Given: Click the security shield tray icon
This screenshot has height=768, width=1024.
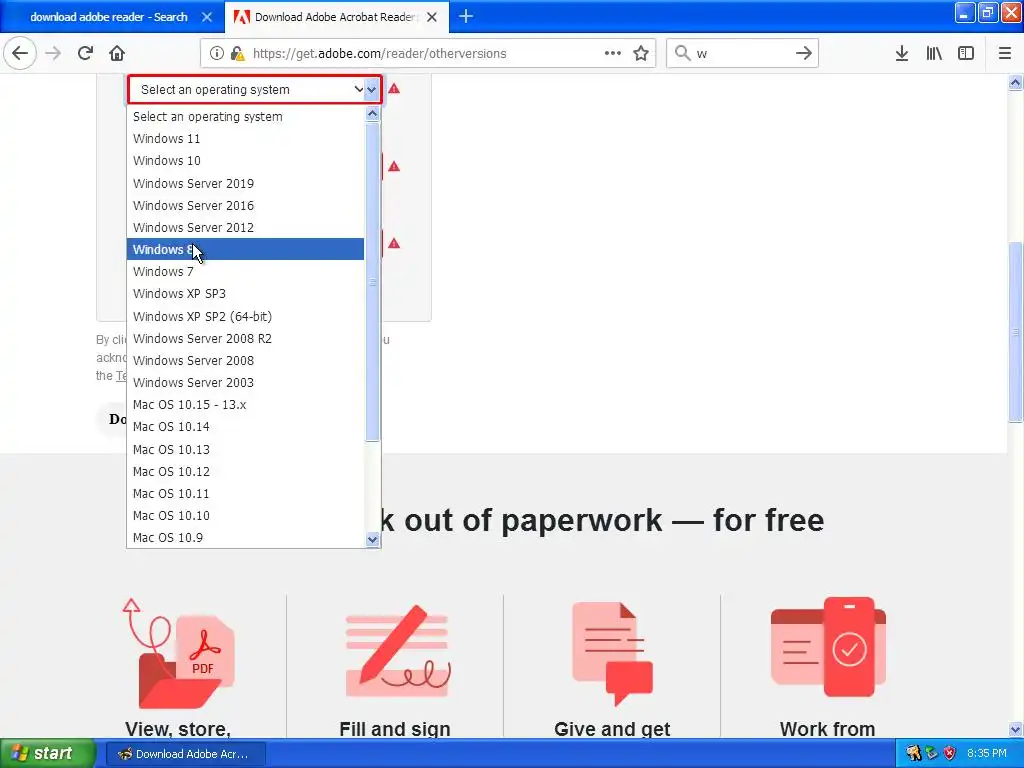Looking at the screenshot, I should (950, 754).
